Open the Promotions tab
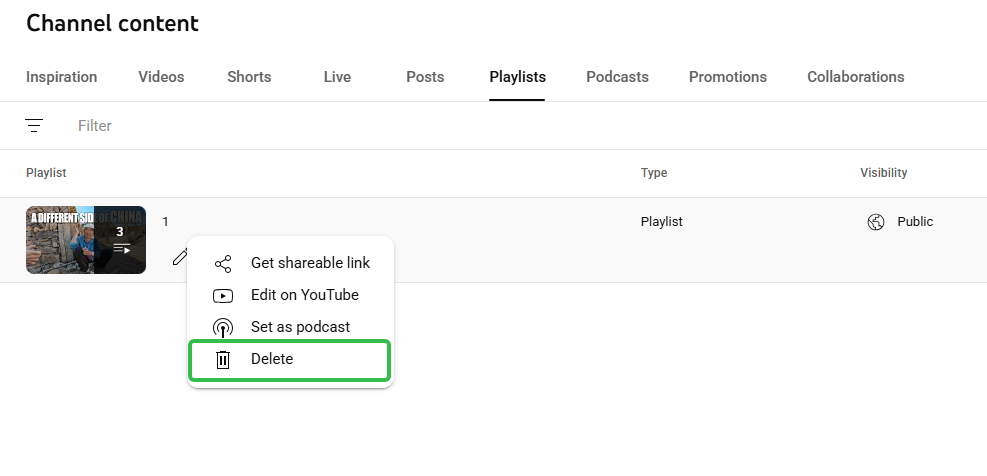Image resolution: width=987 pixels, height=476 pixels. (728, 77)
